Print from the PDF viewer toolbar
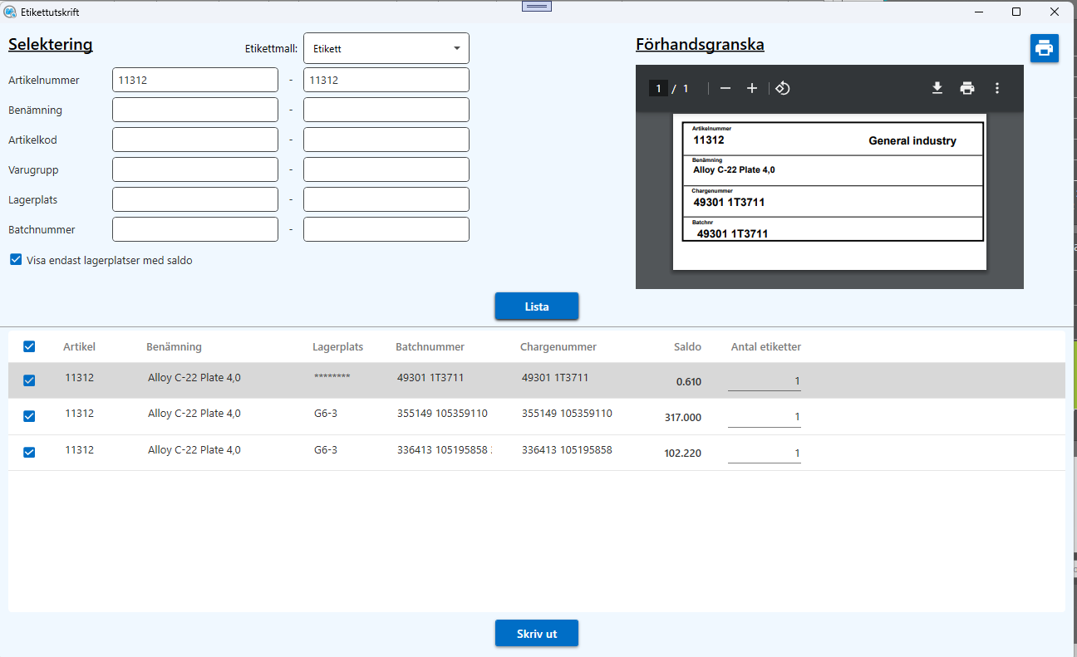 [x=967, y=88]
